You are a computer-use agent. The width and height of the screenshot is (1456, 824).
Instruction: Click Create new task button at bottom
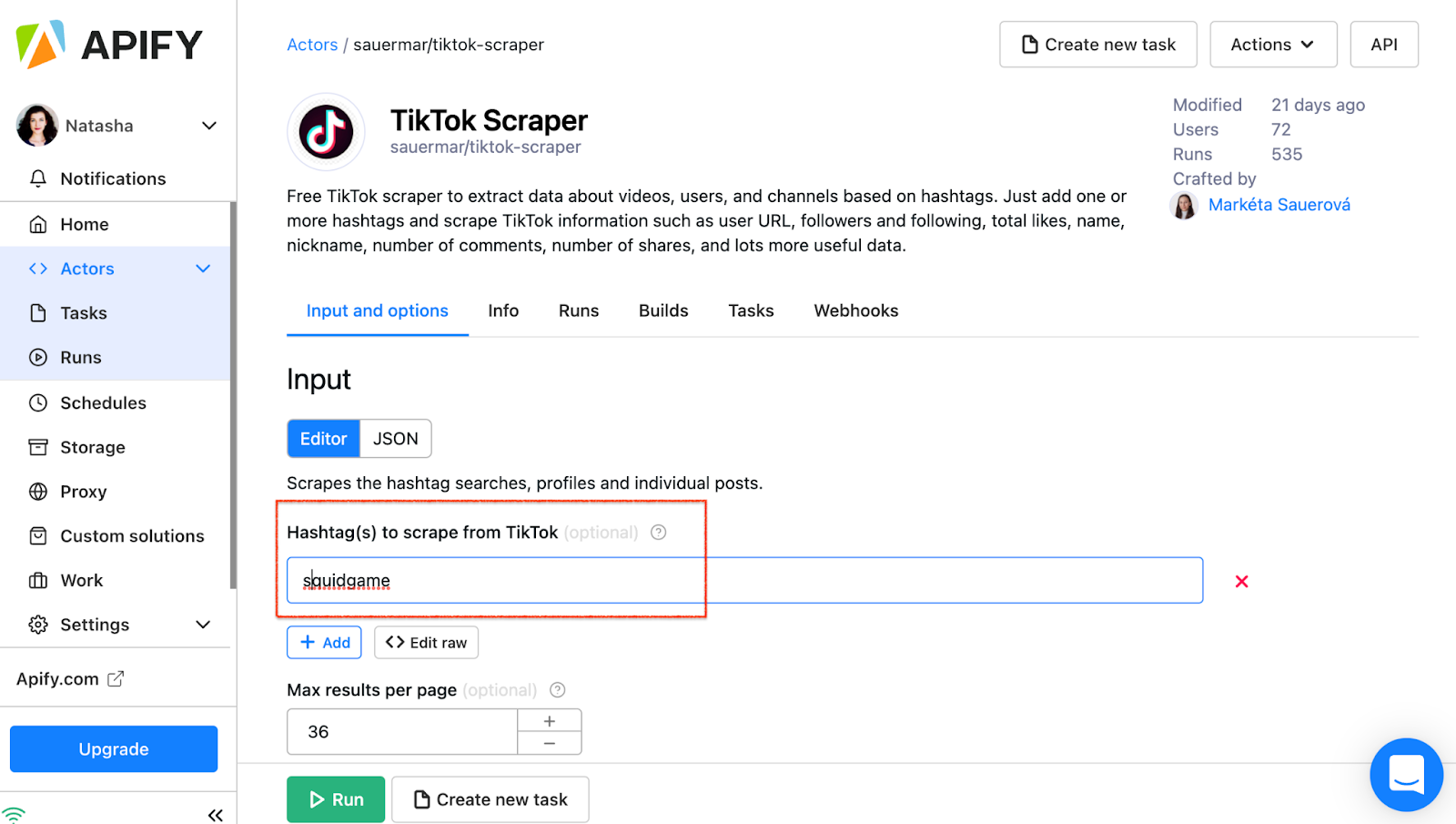pos(490,799)
